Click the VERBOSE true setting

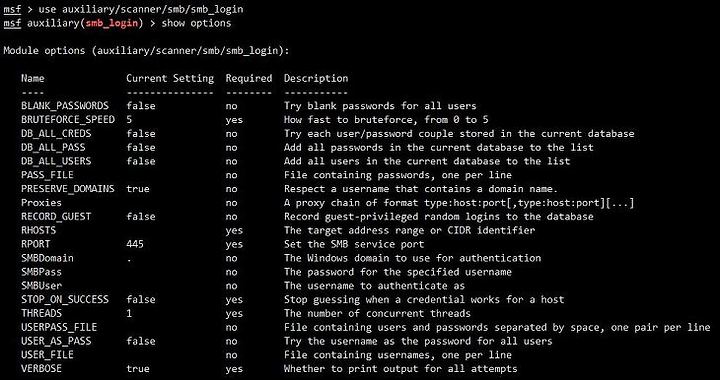click(x=138, y=369)
